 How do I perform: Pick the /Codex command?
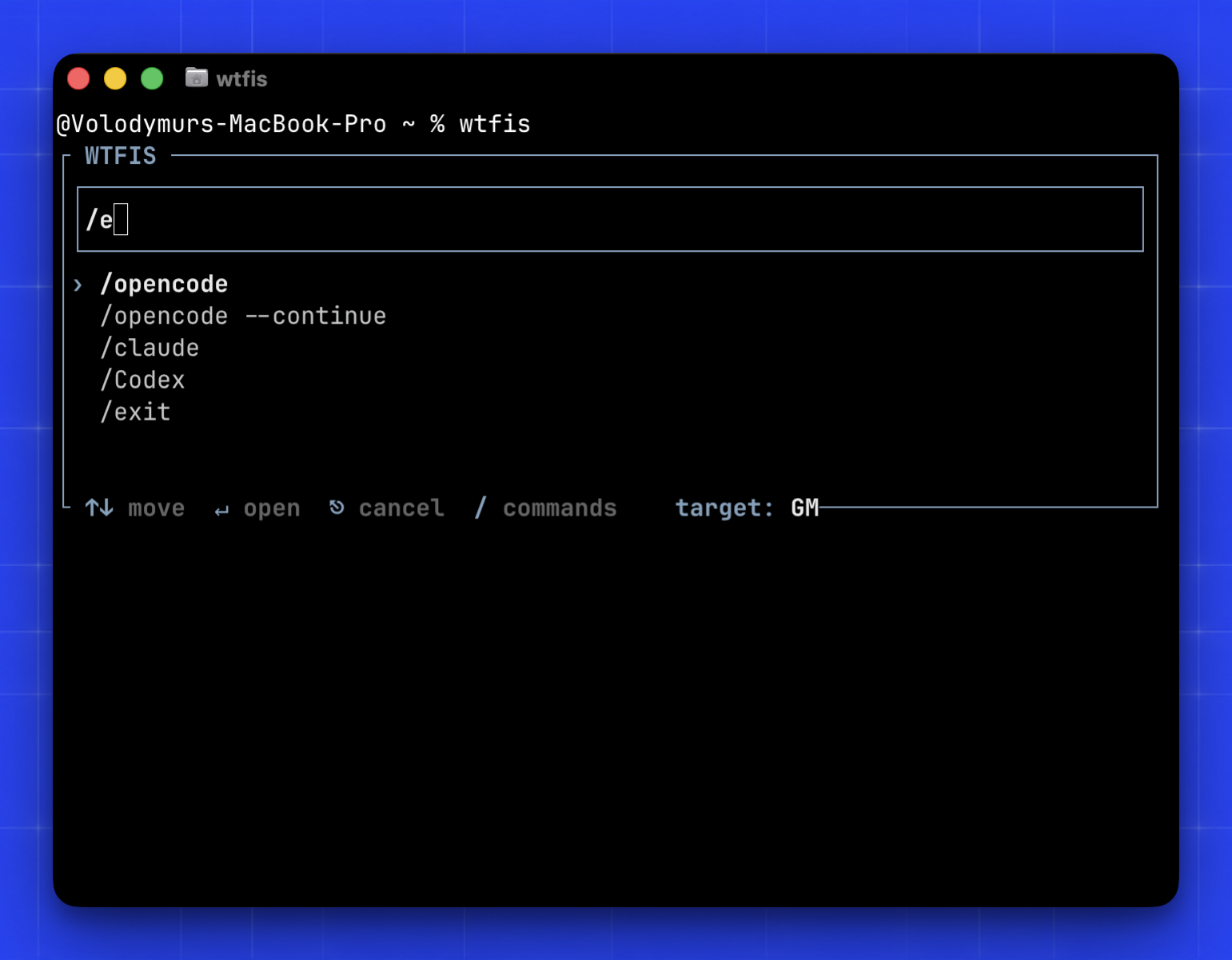pos(142,380)
